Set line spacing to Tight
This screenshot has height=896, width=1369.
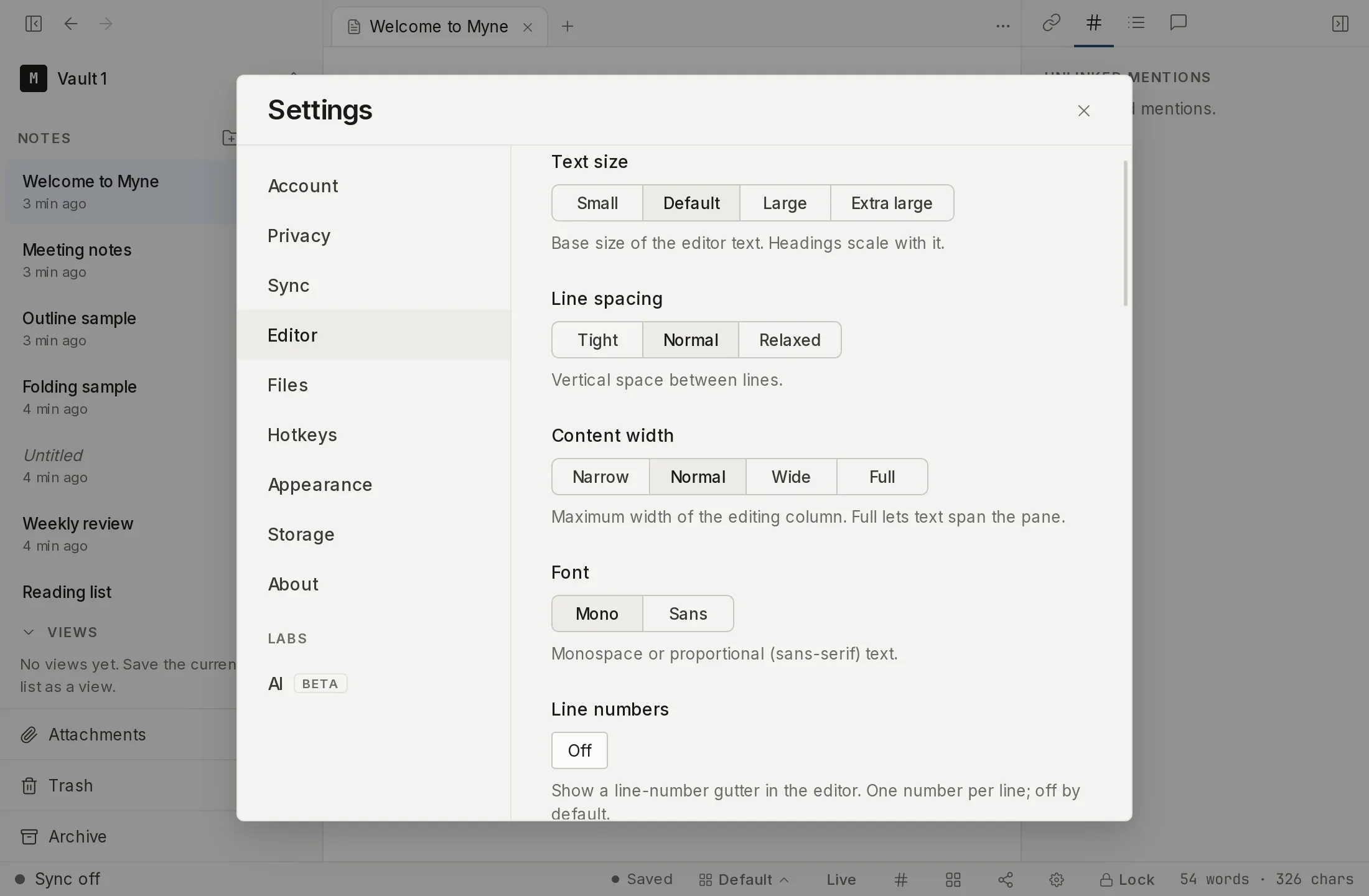(597, 340)
